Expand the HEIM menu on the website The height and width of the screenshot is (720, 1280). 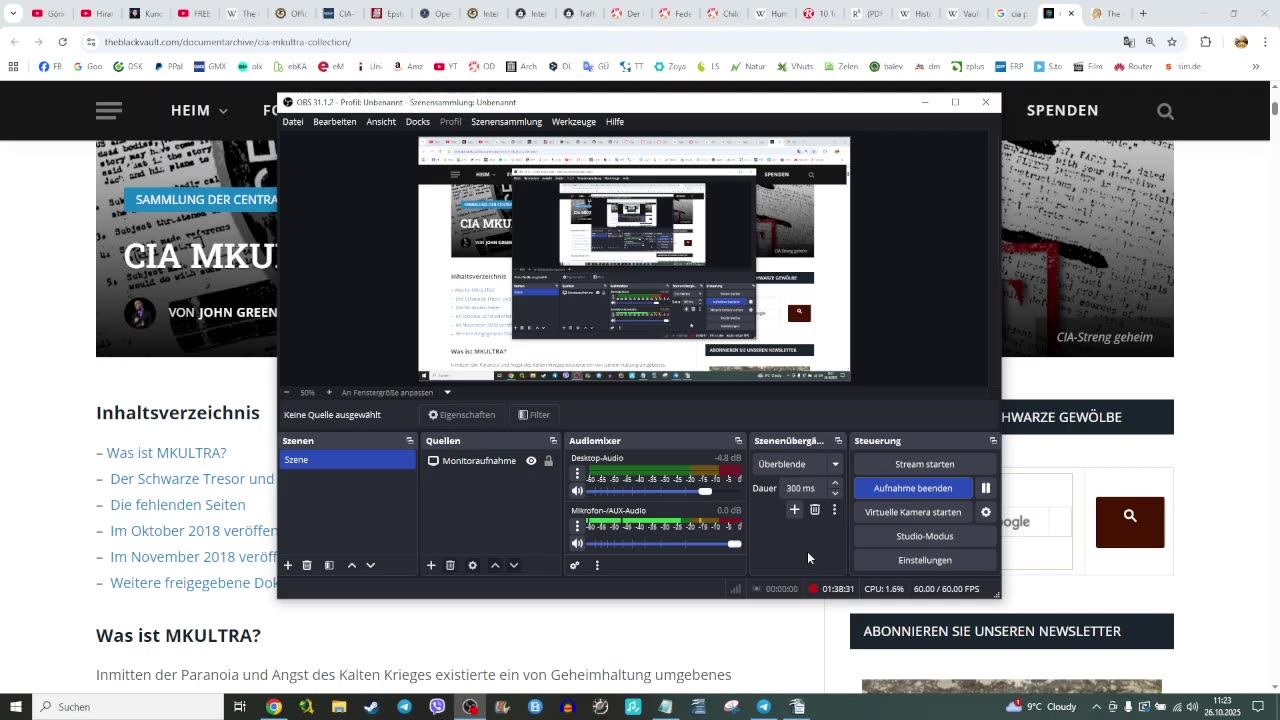(199, 111)
